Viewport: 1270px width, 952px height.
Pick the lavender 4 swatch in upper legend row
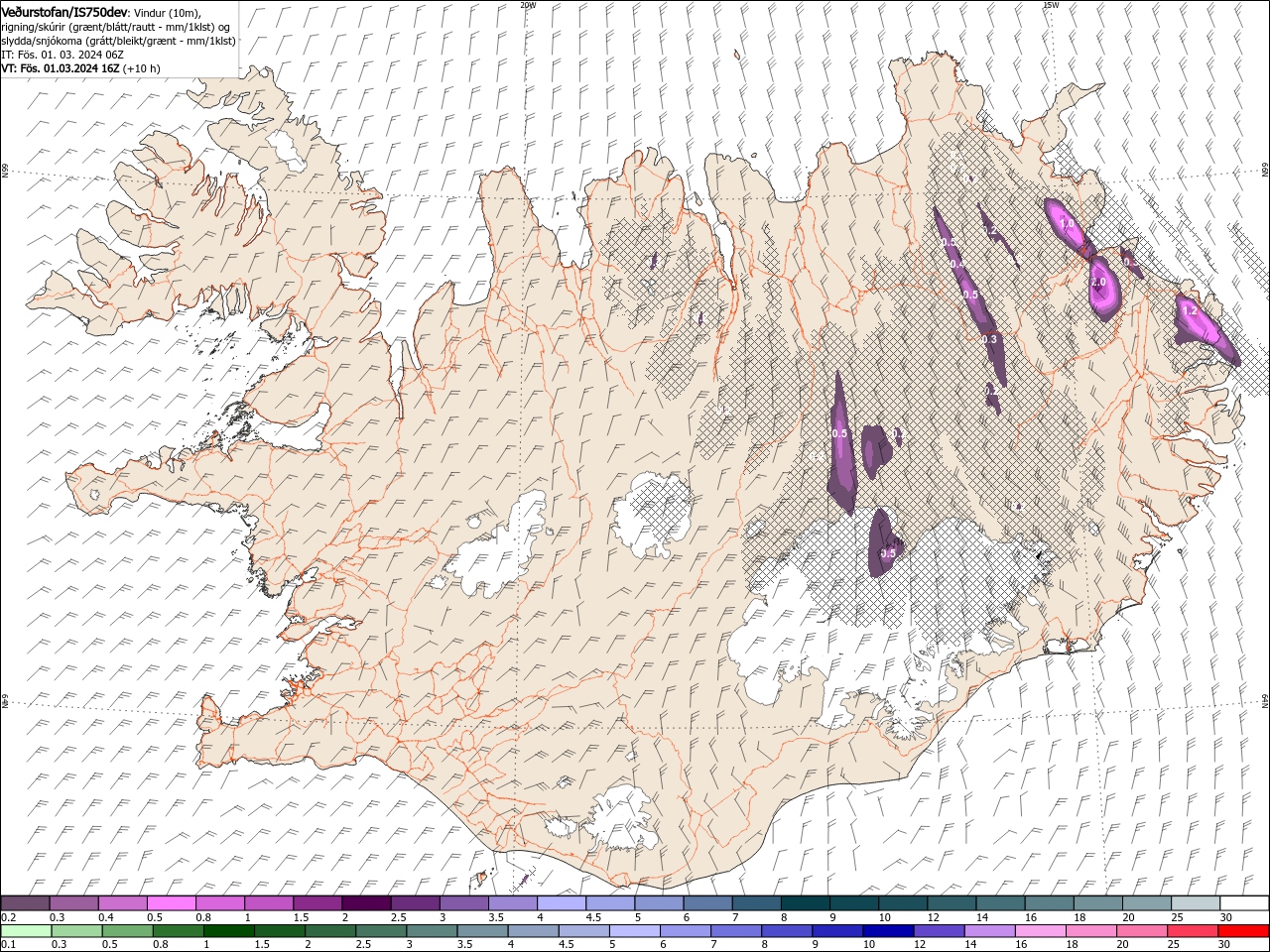[562, 903]
